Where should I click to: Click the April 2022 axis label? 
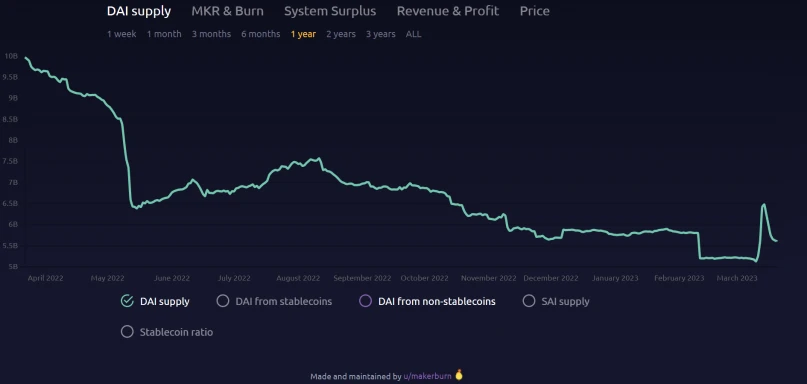point(45,278)
